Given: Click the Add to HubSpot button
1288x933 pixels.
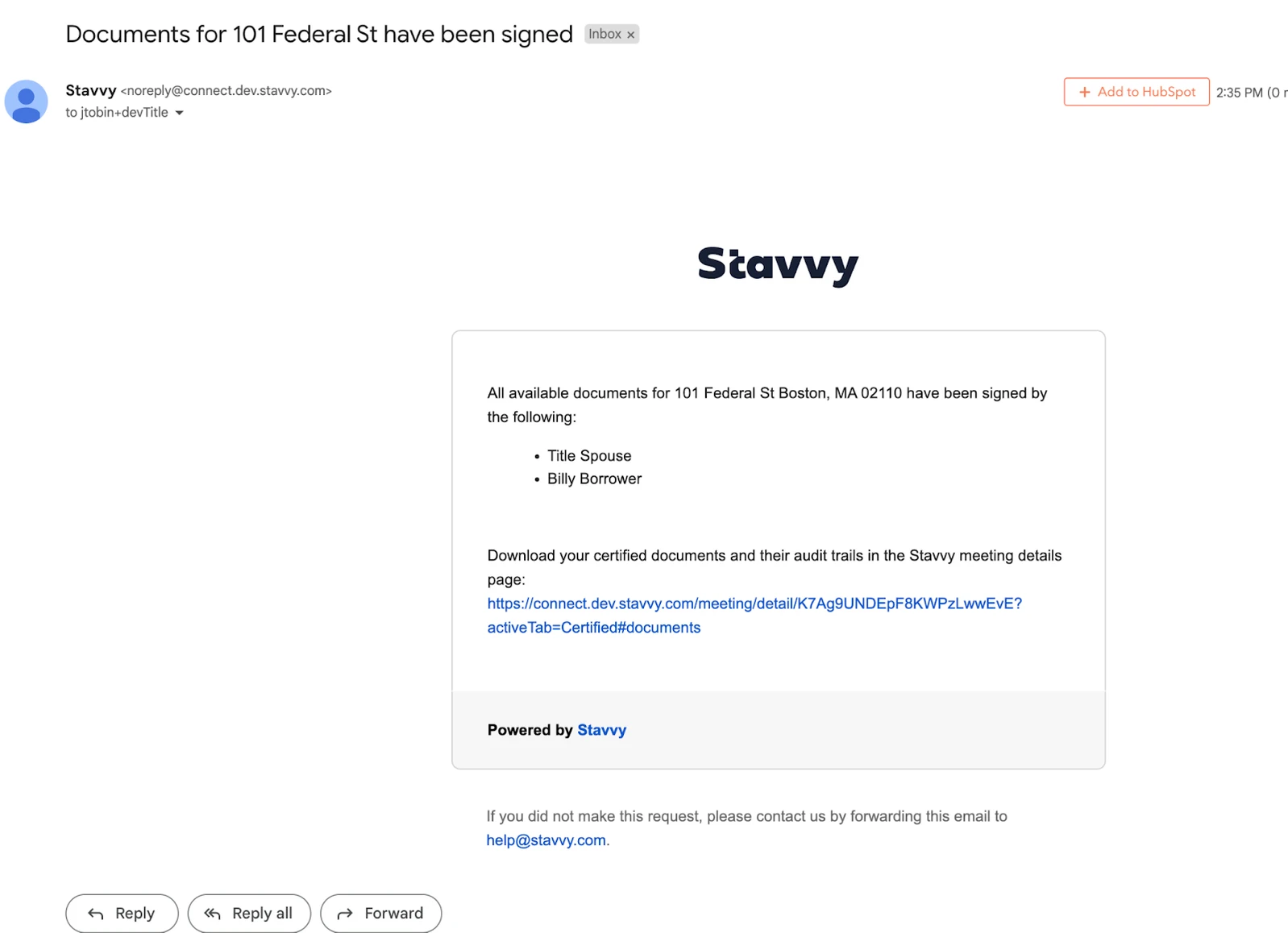Looking at the screenshot, I should [x=1136, y=92].
